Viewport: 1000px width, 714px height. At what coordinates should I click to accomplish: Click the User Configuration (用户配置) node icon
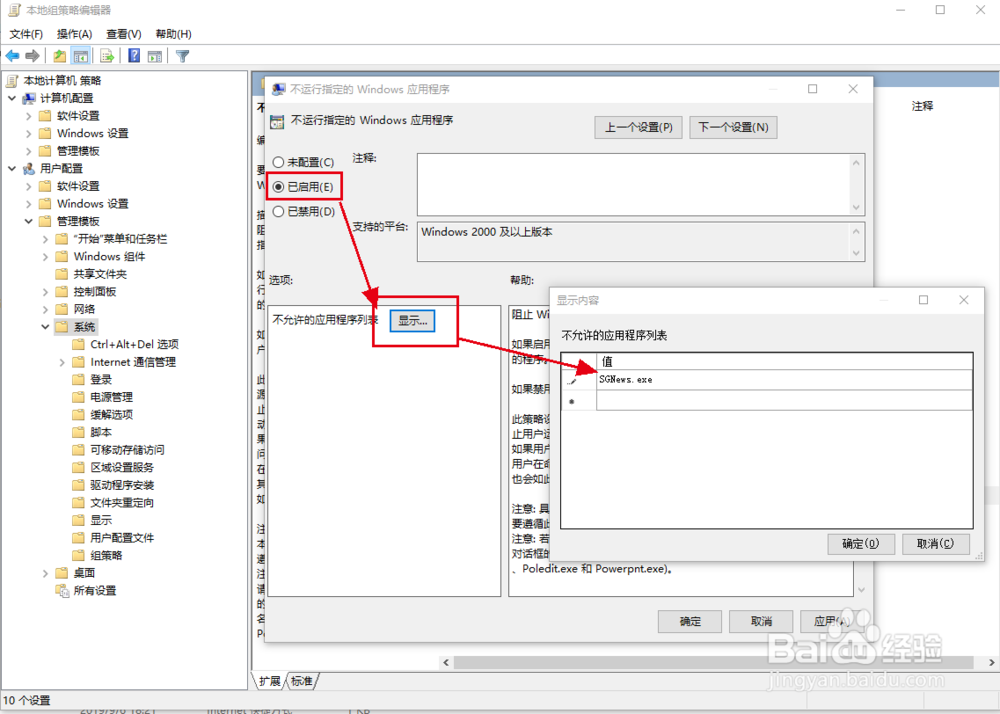click(29, 168)
